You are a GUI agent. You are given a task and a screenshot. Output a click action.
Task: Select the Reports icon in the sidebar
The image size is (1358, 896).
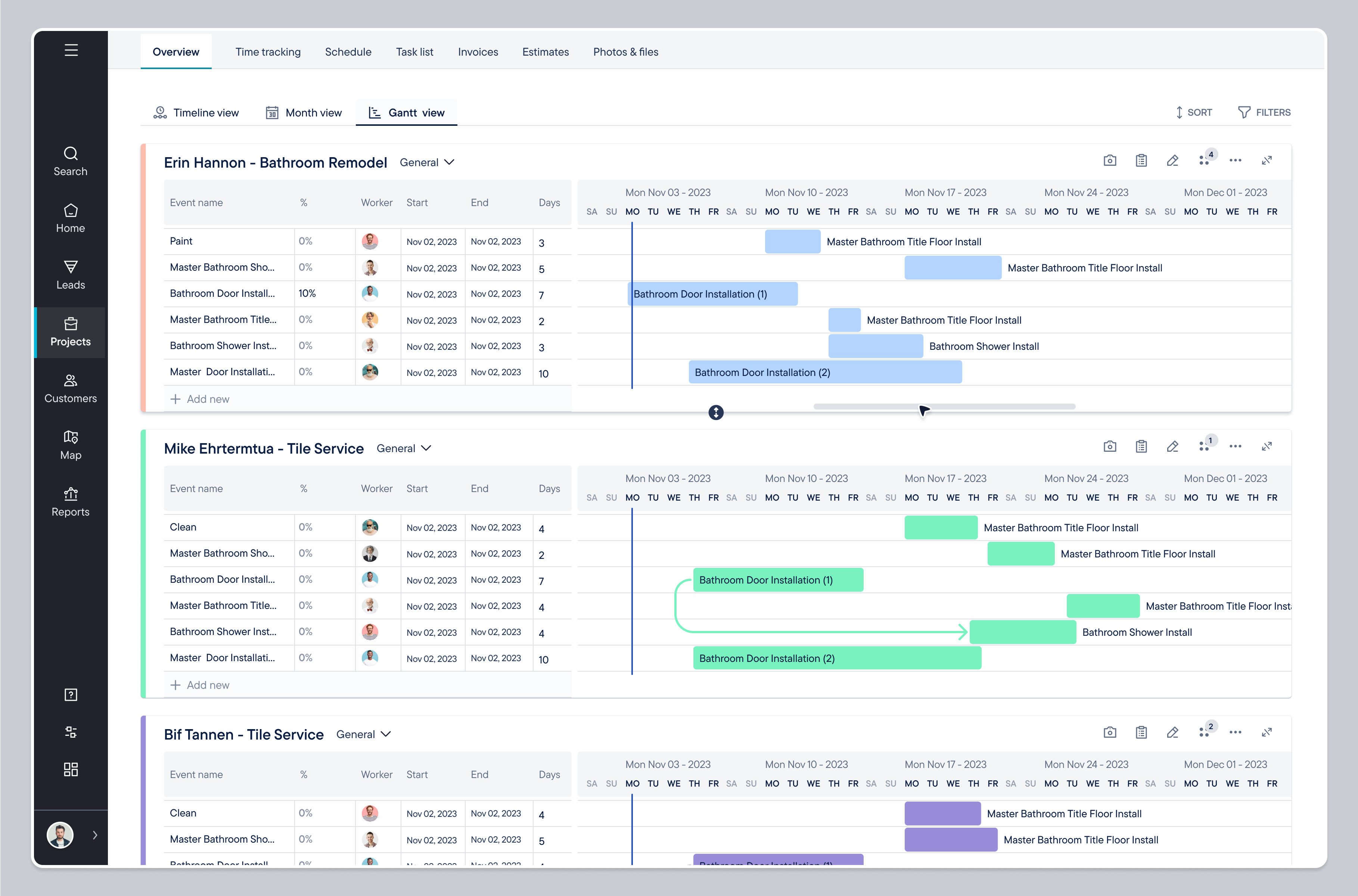pyautogui.click(x=70, y=502)
